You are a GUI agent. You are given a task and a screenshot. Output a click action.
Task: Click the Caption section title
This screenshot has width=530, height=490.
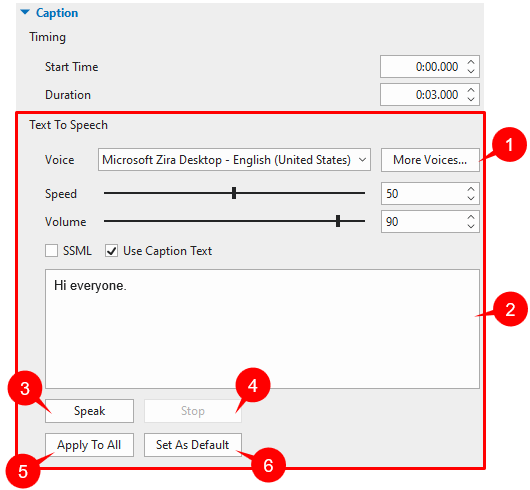point(57,13)
